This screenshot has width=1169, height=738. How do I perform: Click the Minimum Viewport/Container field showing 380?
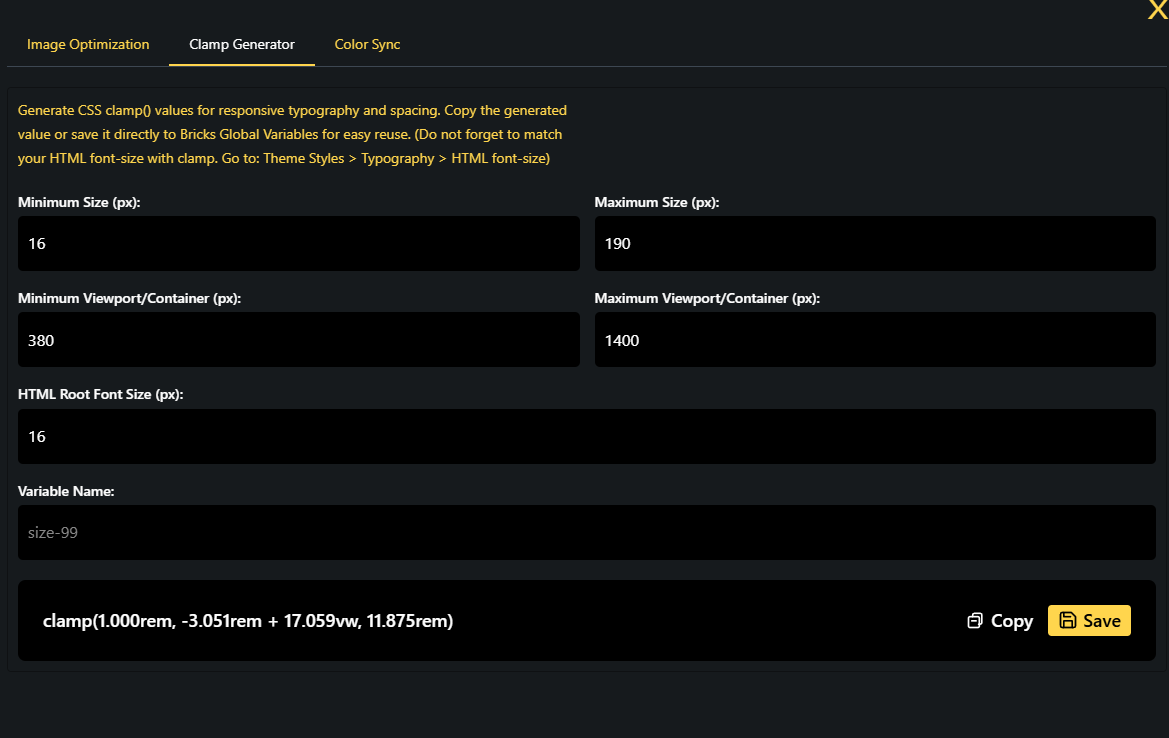tap(298, 340)
